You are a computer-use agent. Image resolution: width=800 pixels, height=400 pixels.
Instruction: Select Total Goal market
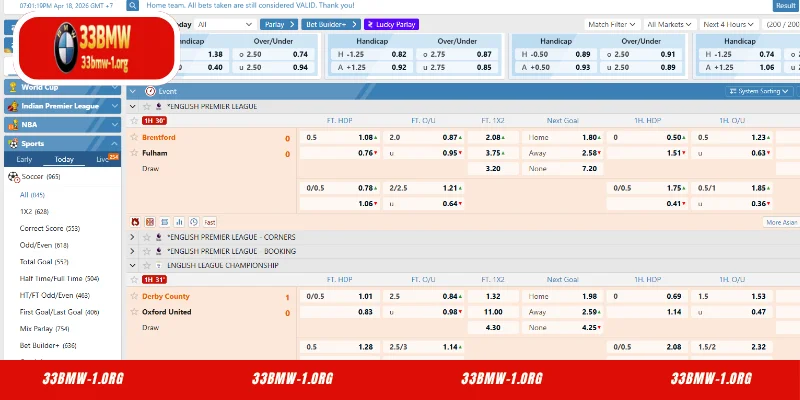(43, 262)
